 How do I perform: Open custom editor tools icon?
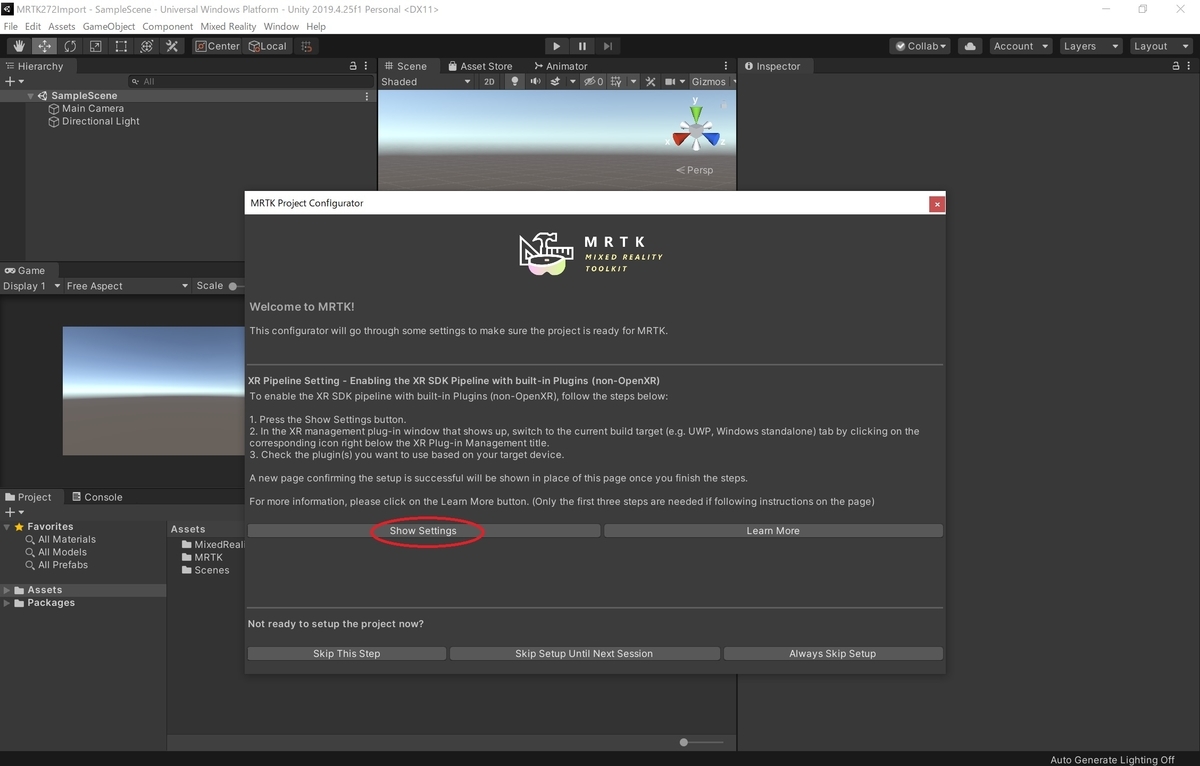pos(172,46)
